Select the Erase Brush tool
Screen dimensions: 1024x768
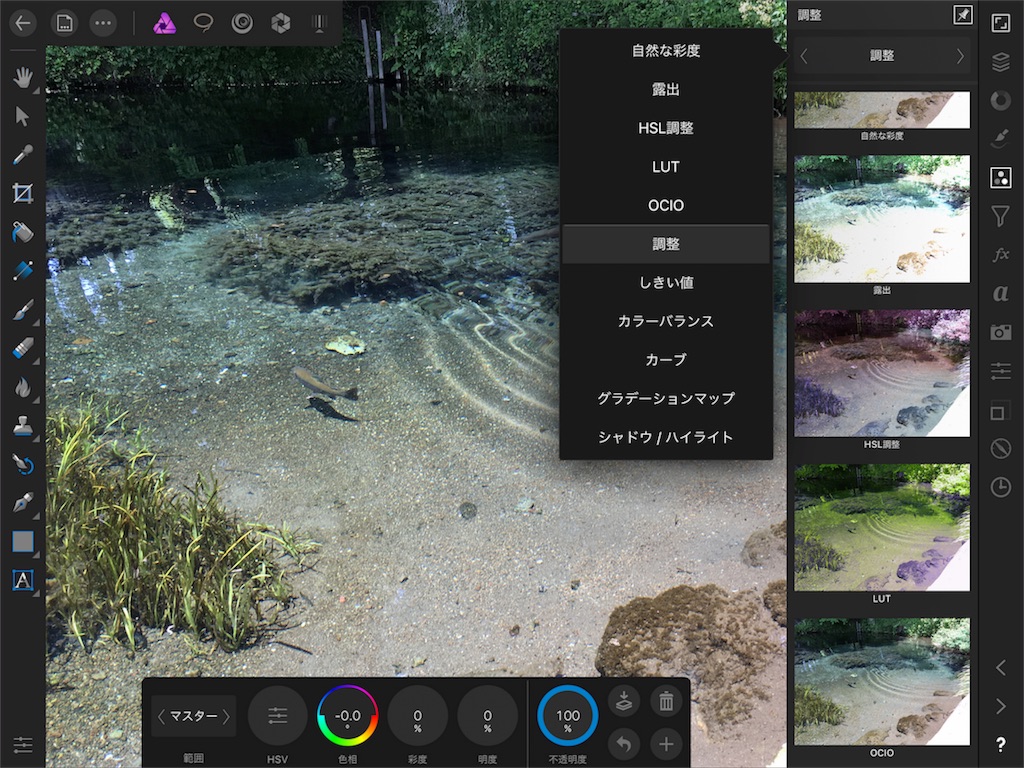coord(22,348)
